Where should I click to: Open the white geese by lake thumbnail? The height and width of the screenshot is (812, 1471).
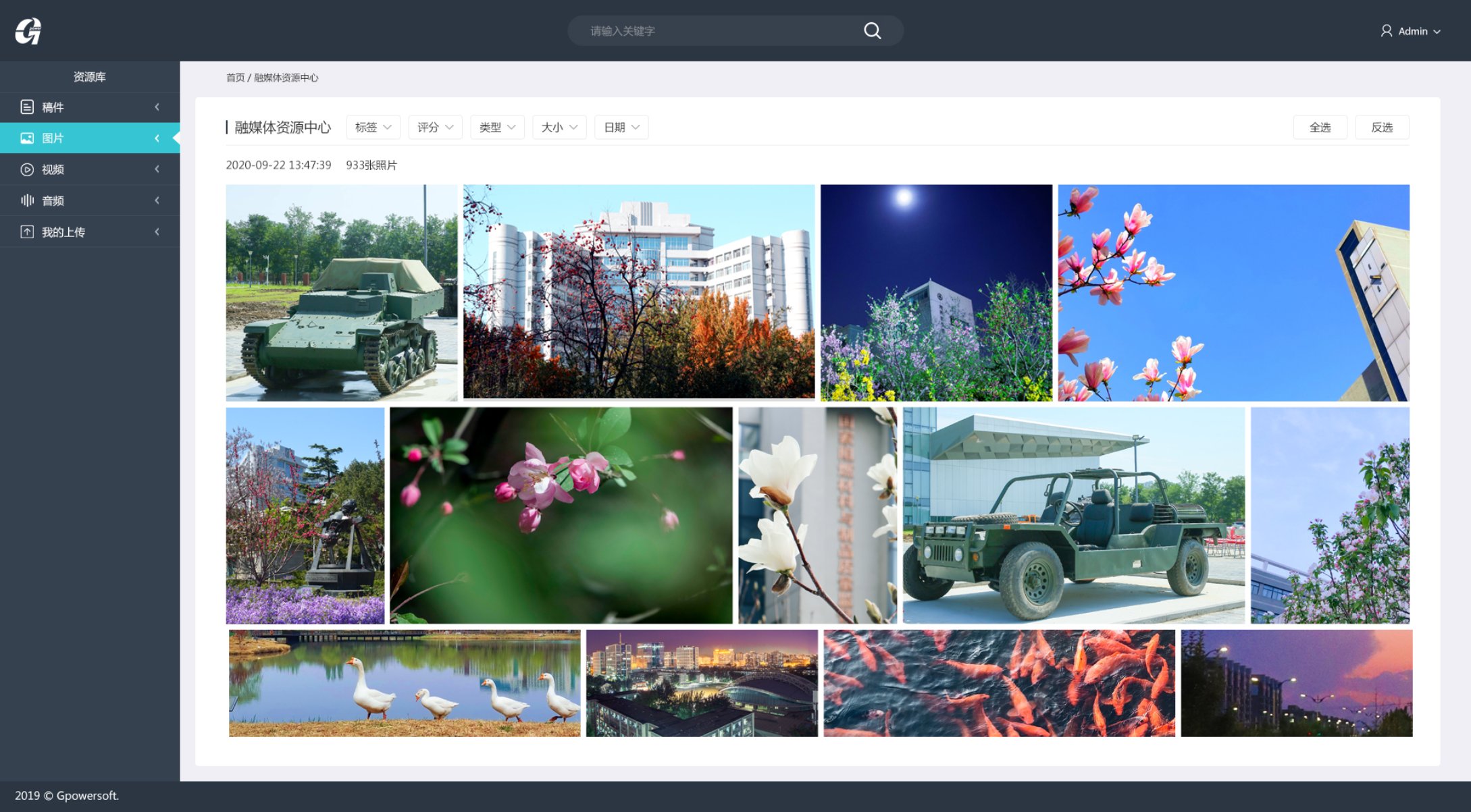pyautogui.click(x=404, y=683)
